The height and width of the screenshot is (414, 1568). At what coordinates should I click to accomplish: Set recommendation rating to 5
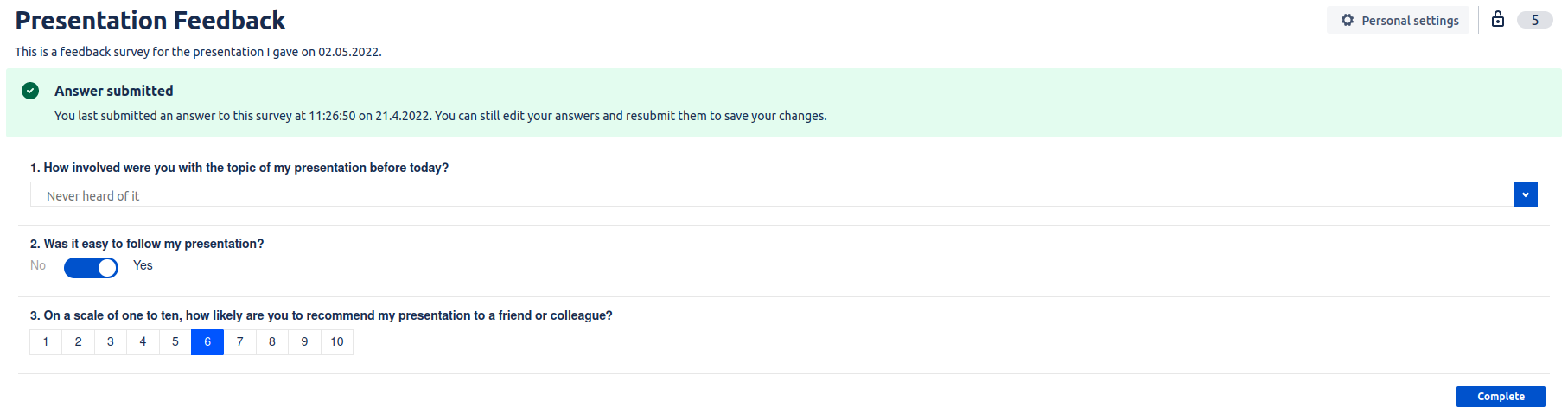pos(175,342)
